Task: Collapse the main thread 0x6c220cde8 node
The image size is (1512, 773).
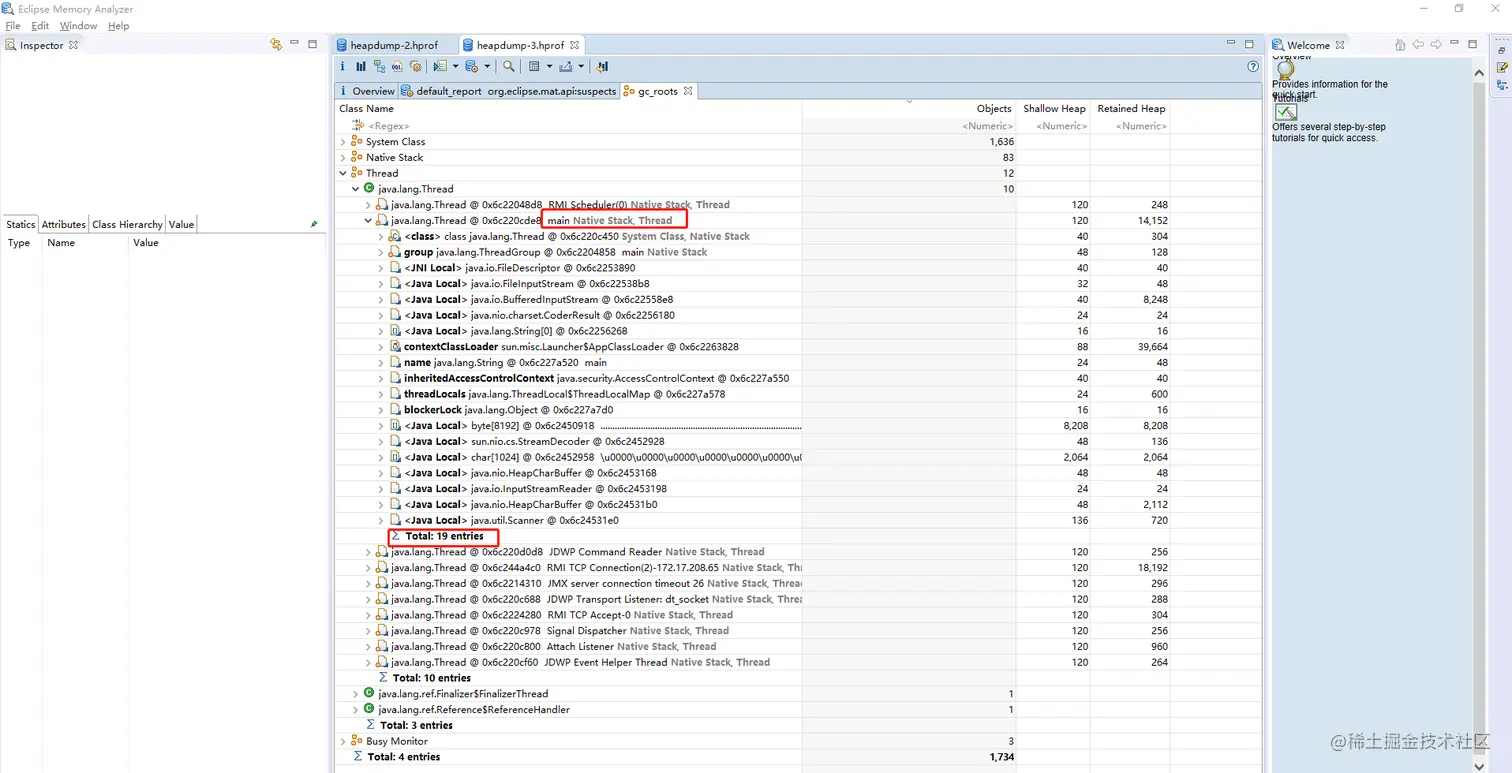Action: pyautogui.click(x=368, y=221)
